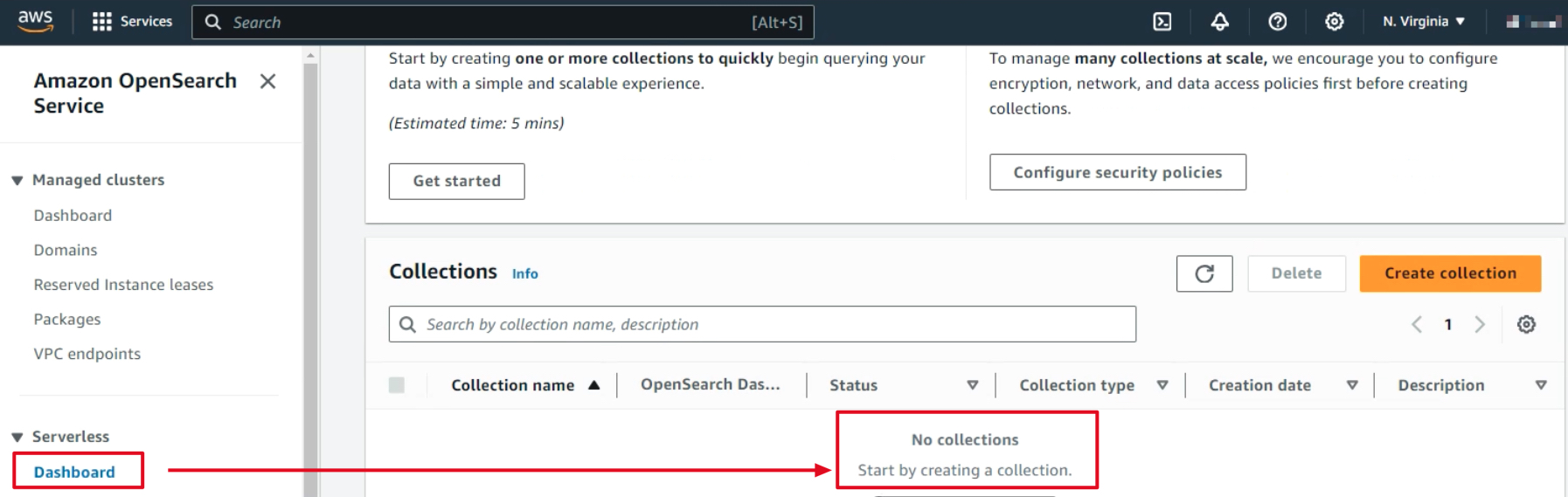Open AWS CloudShell terminal icon

point(1162,22)
